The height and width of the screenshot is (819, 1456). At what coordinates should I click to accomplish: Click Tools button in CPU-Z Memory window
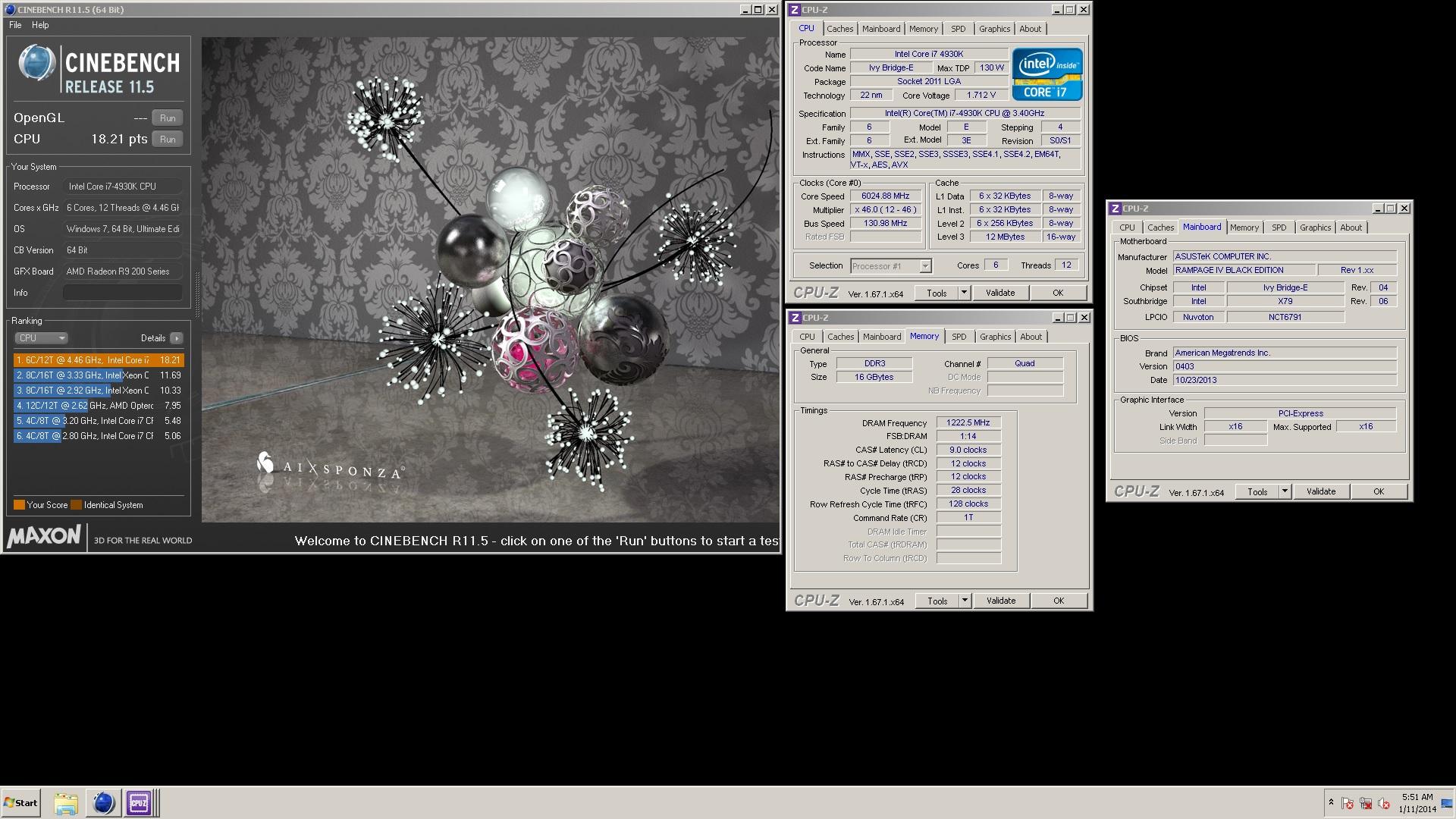[x=937, y=601]
